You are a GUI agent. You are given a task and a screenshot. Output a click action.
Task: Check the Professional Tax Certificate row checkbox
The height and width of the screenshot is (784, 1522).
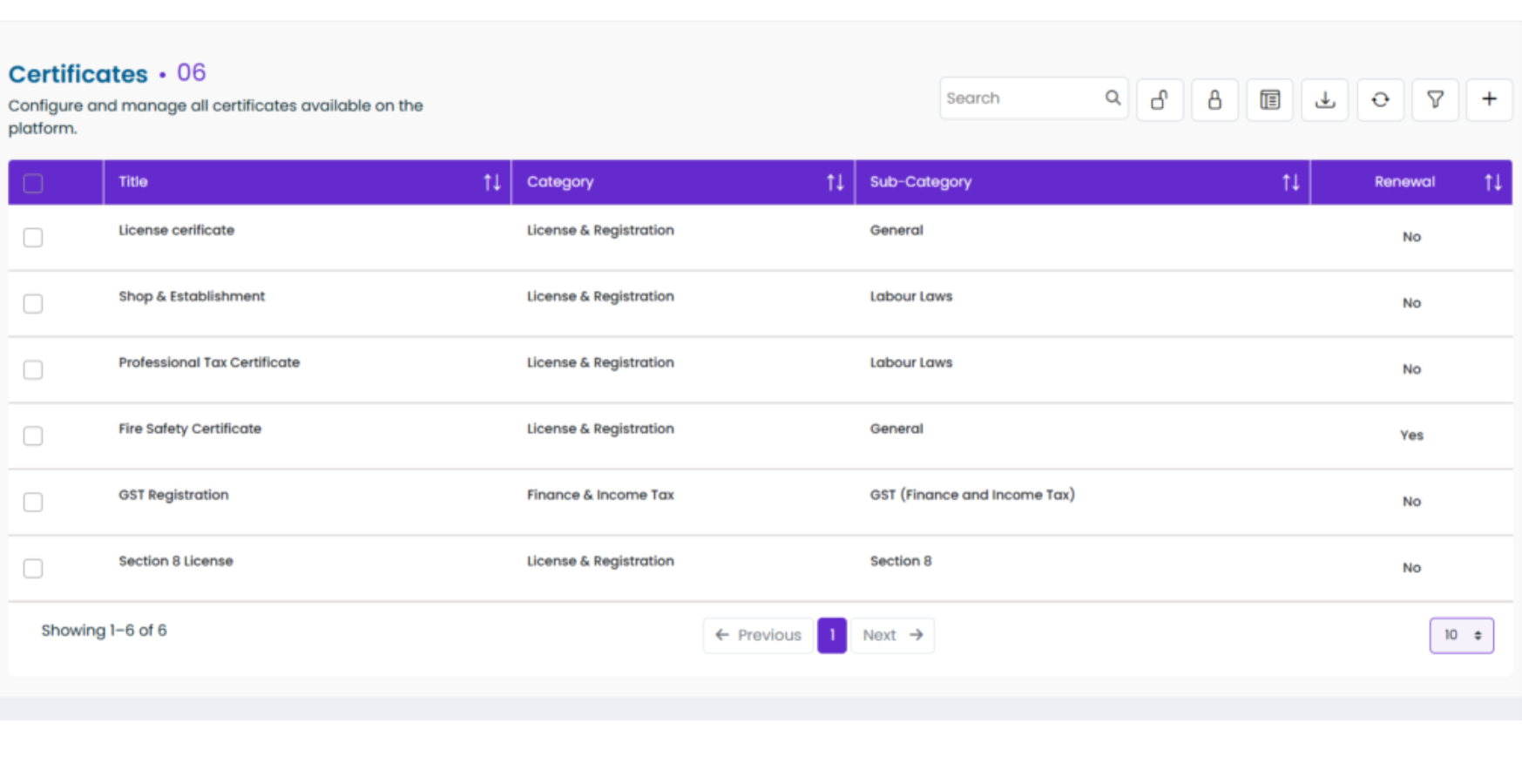click(x=33, y=369)
